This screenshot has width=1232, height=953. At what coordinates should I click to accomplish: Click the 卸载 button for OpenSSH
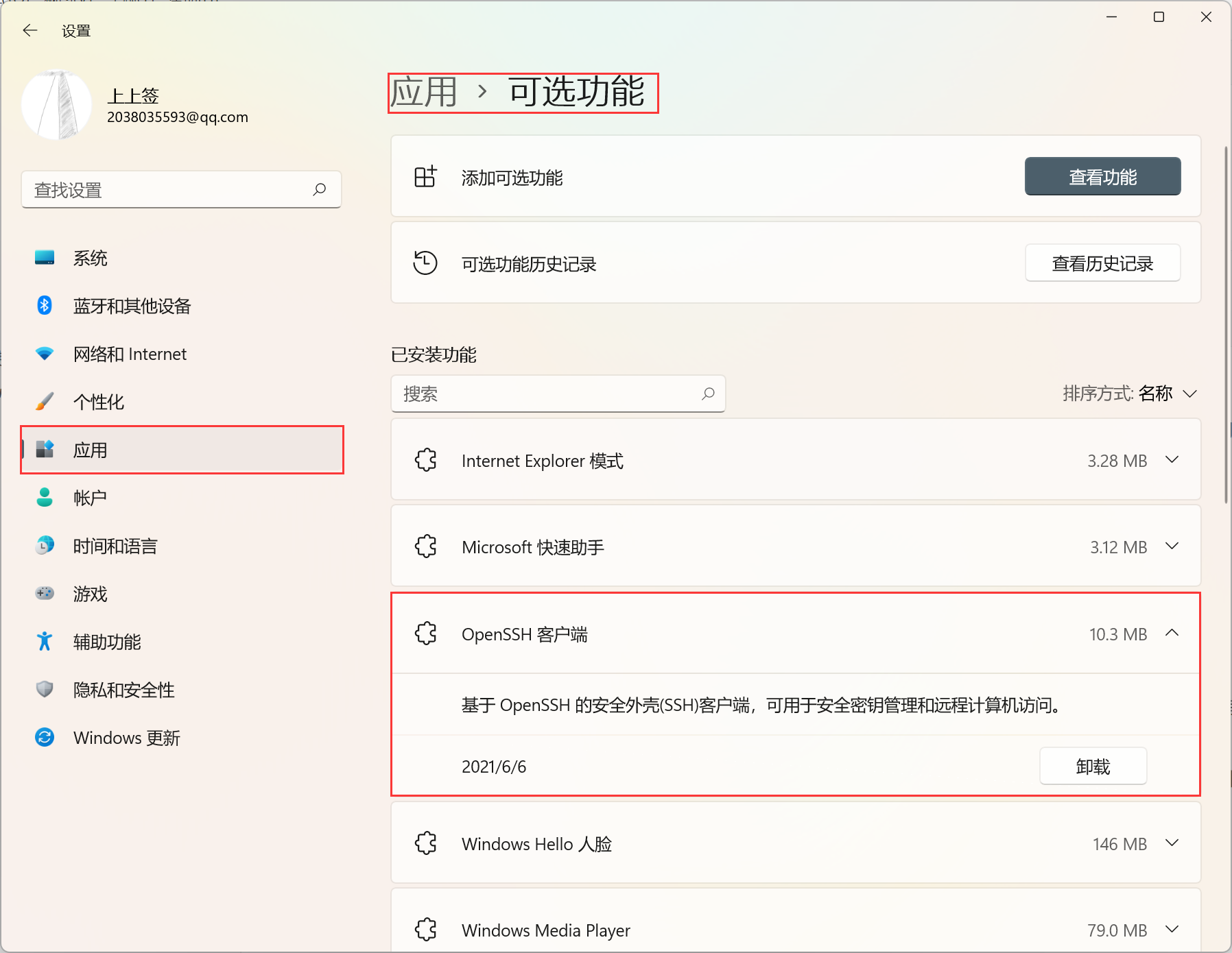[x=1093, y=766]
